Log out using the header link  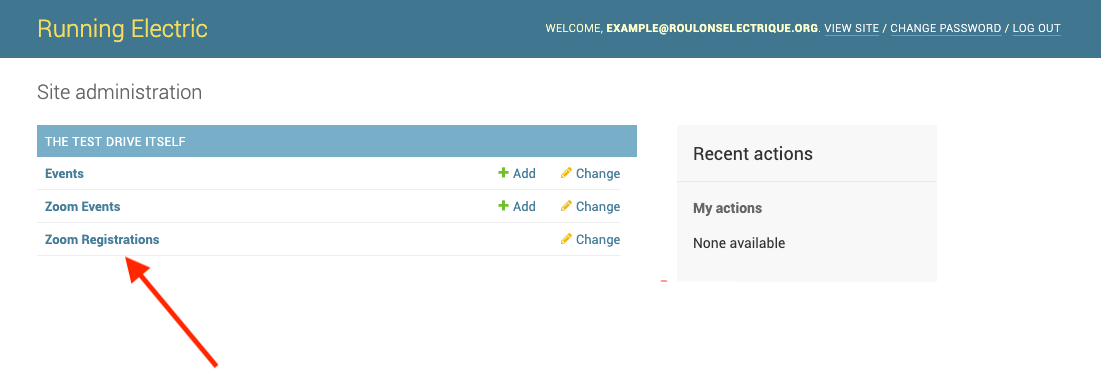(x=1036, y=29)
